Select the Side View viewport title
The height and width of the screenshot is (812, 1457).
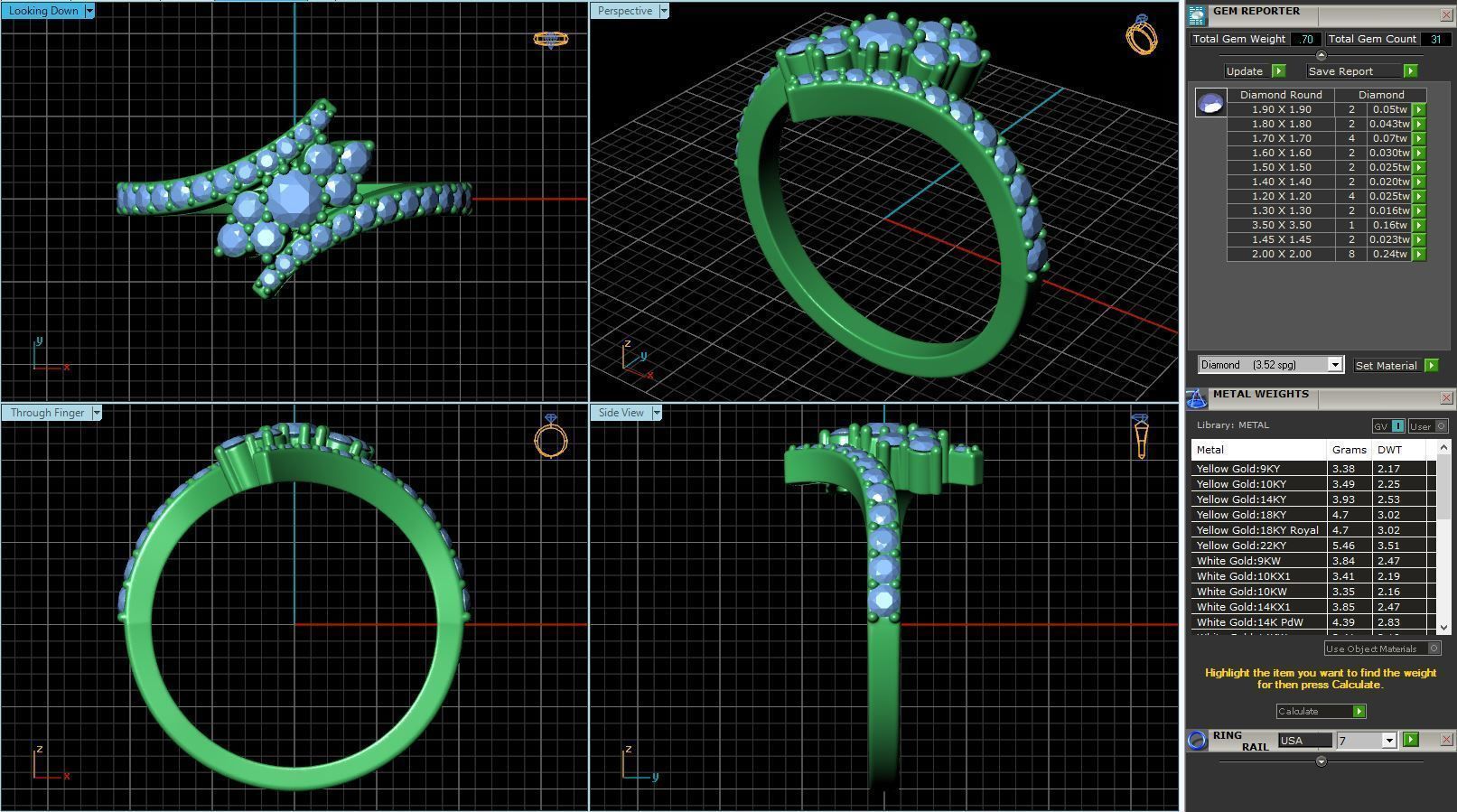(621, 413)
